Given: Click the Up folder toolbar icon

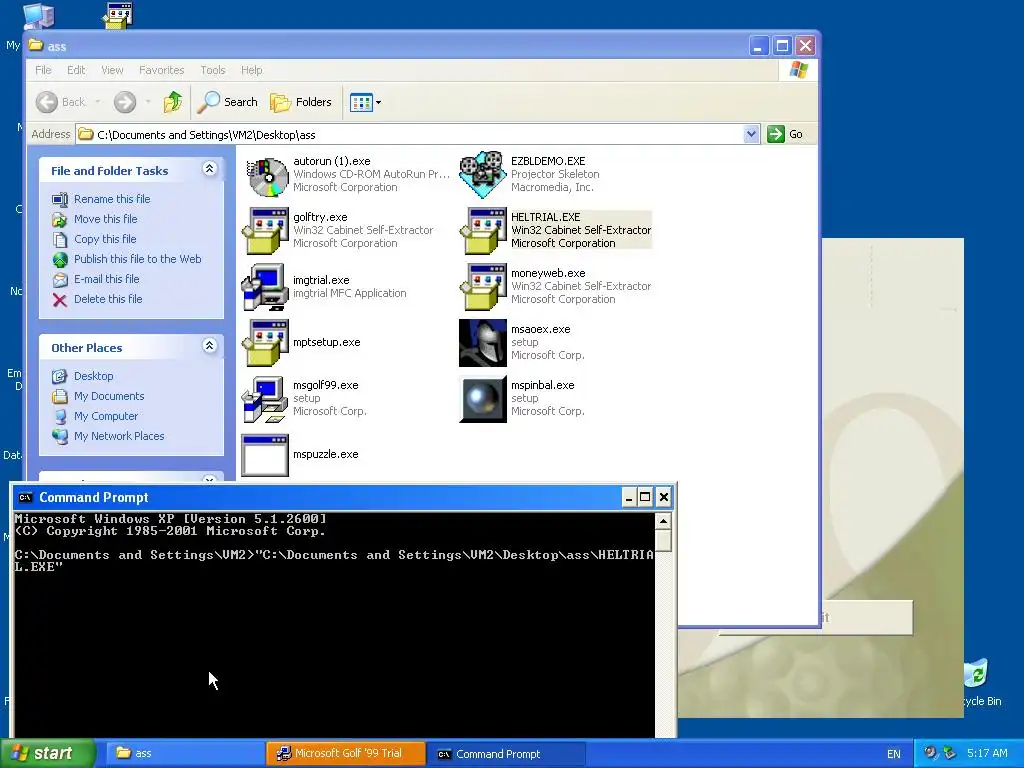Looking at the screenshot, I should coord(173,102).
